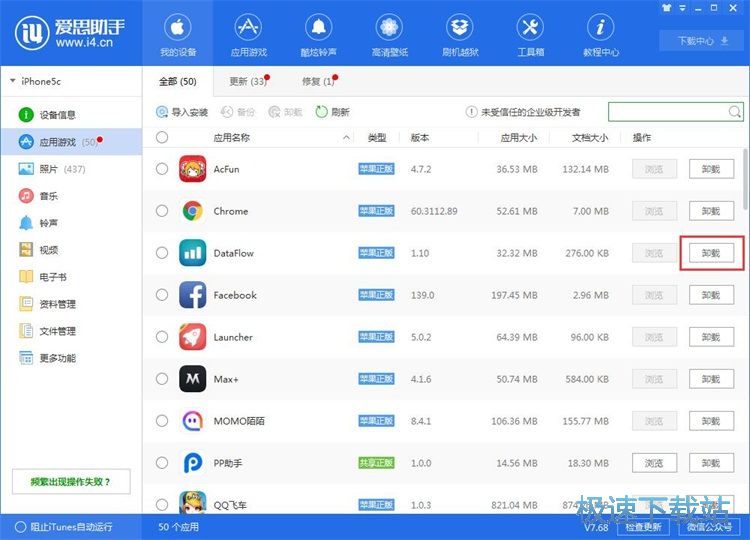The height and width of the screenshot is (540, 750).
Task: Select 应用游戏 (50) in the sidebar
Action: [72, 142]
